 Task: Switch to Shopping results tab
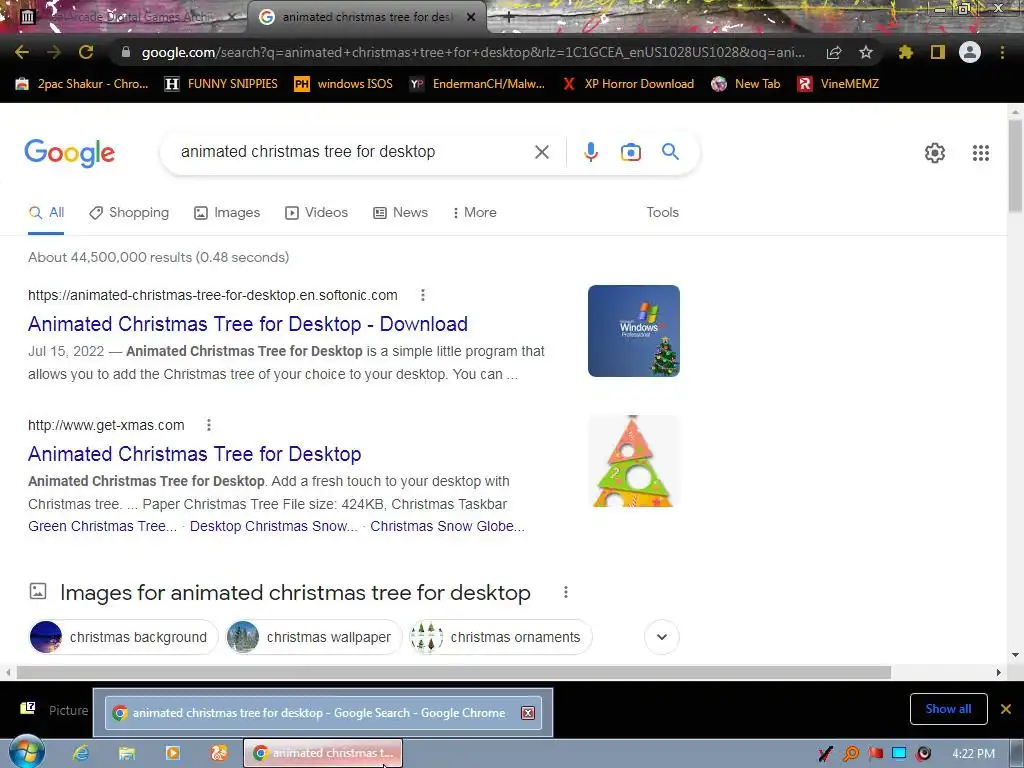(x=129, y=213)
